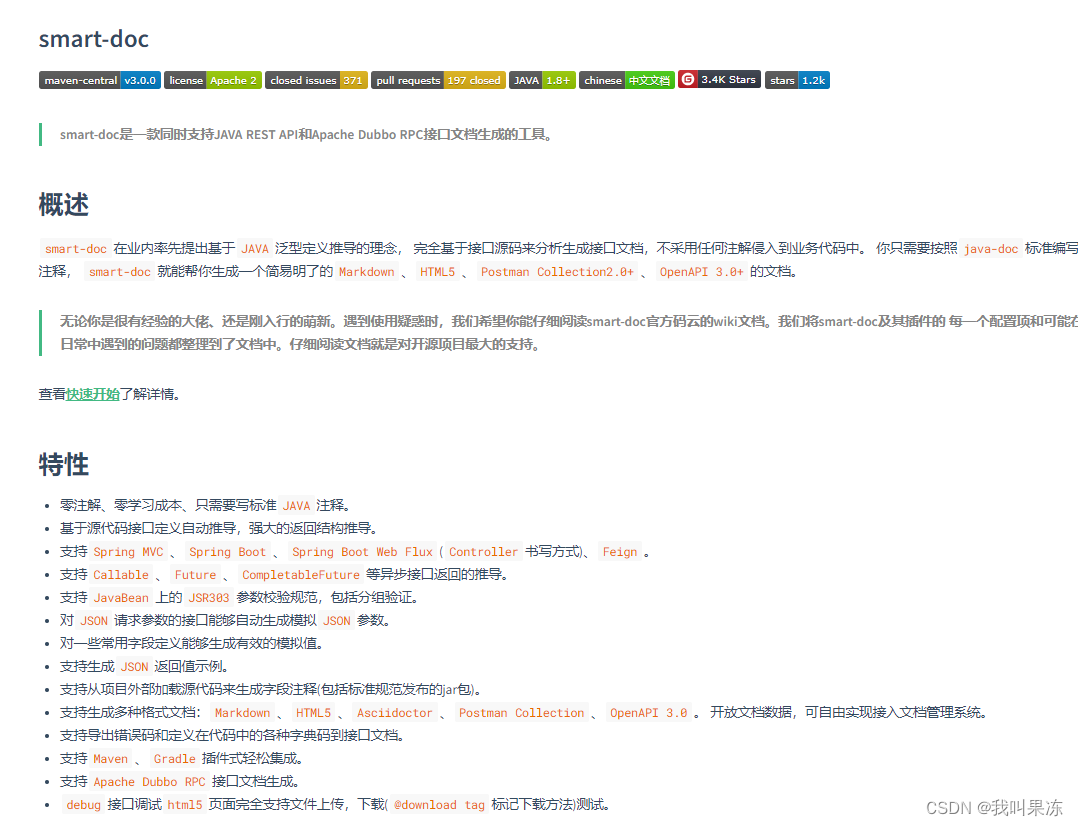
Task: Click the java-doc code tag
Action: coord(990,249)
